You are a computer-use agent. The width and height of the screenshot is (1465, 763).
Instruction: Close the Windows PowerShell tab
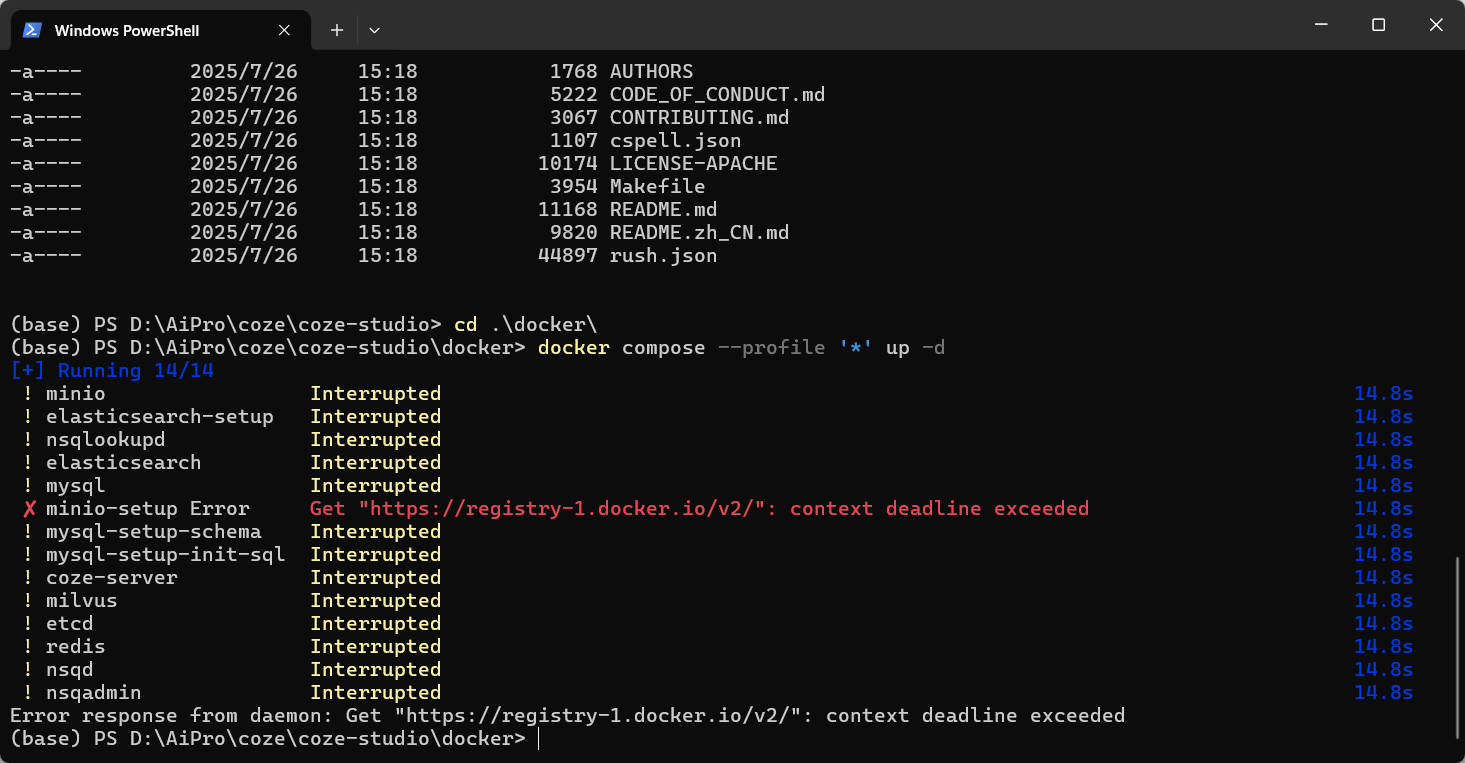pyautogui.click(x=285, y=30)
